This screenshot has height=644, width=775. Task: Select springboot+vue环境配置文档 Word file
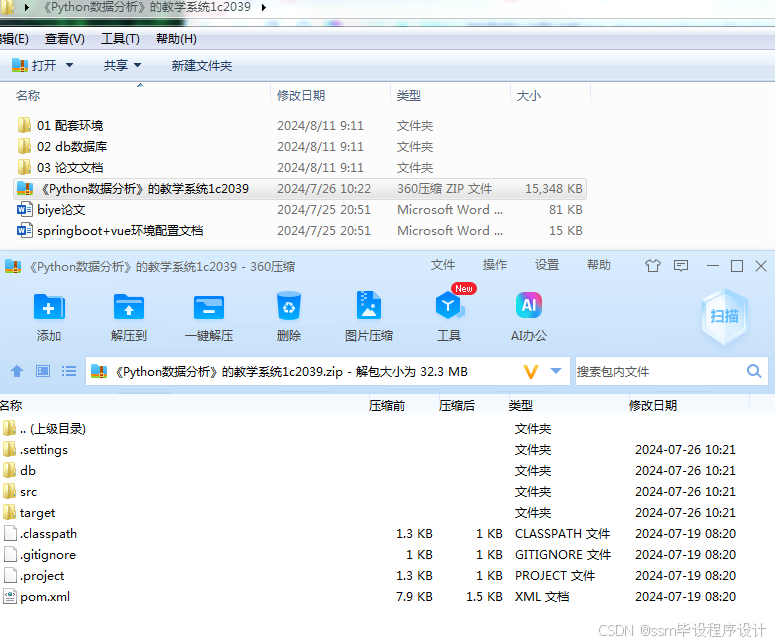(110, 231)
